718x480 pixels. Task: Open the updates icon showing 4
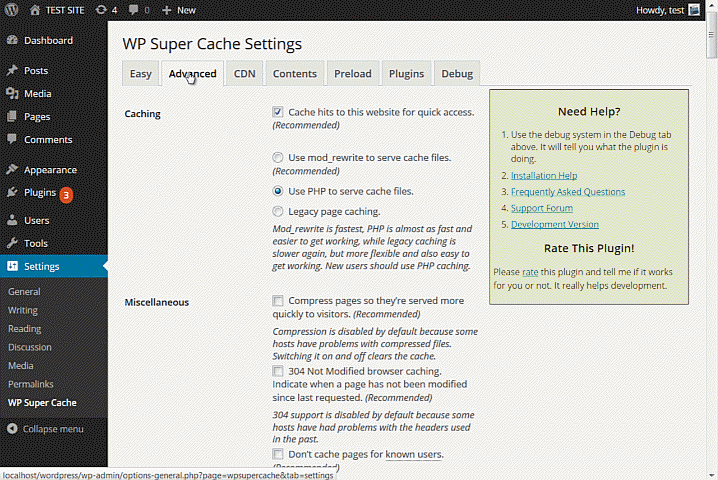101,10
